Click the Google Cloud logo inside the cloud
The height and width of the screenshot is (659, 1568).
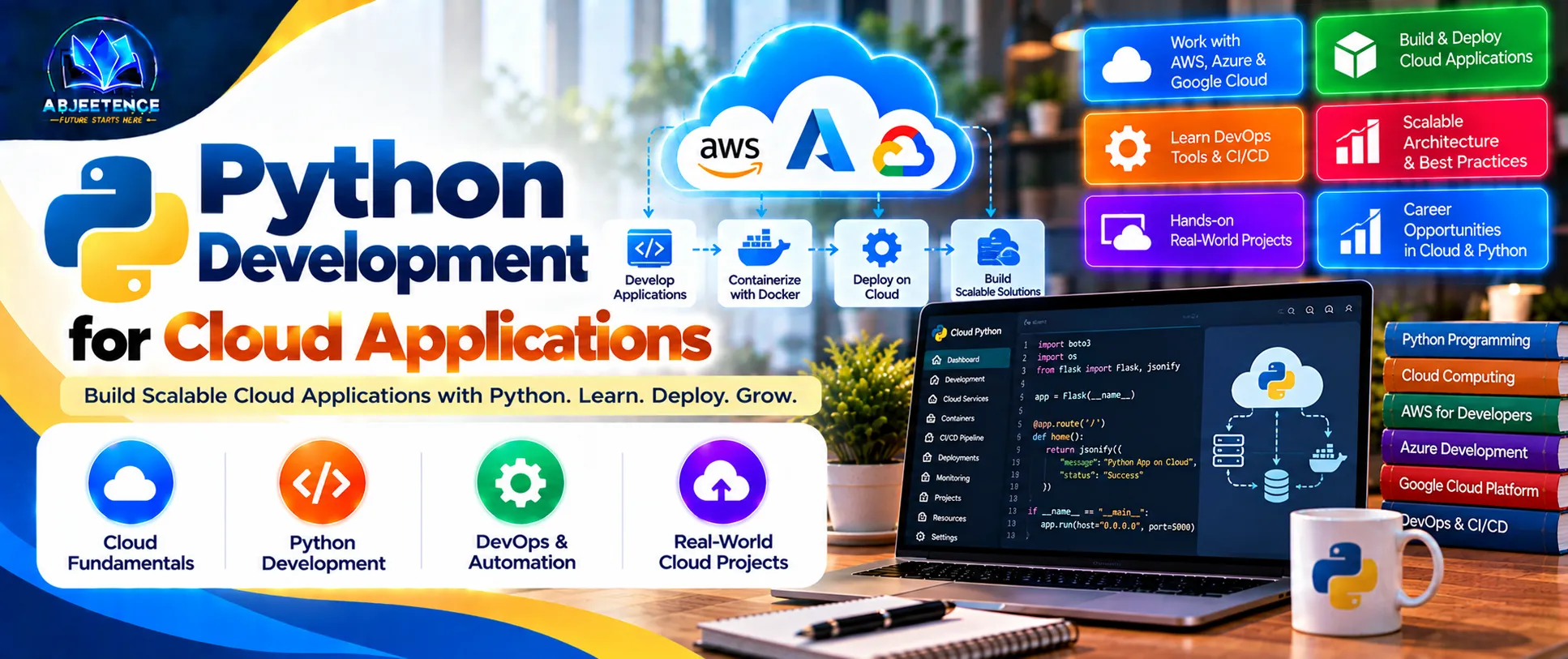tap(903, 152)
